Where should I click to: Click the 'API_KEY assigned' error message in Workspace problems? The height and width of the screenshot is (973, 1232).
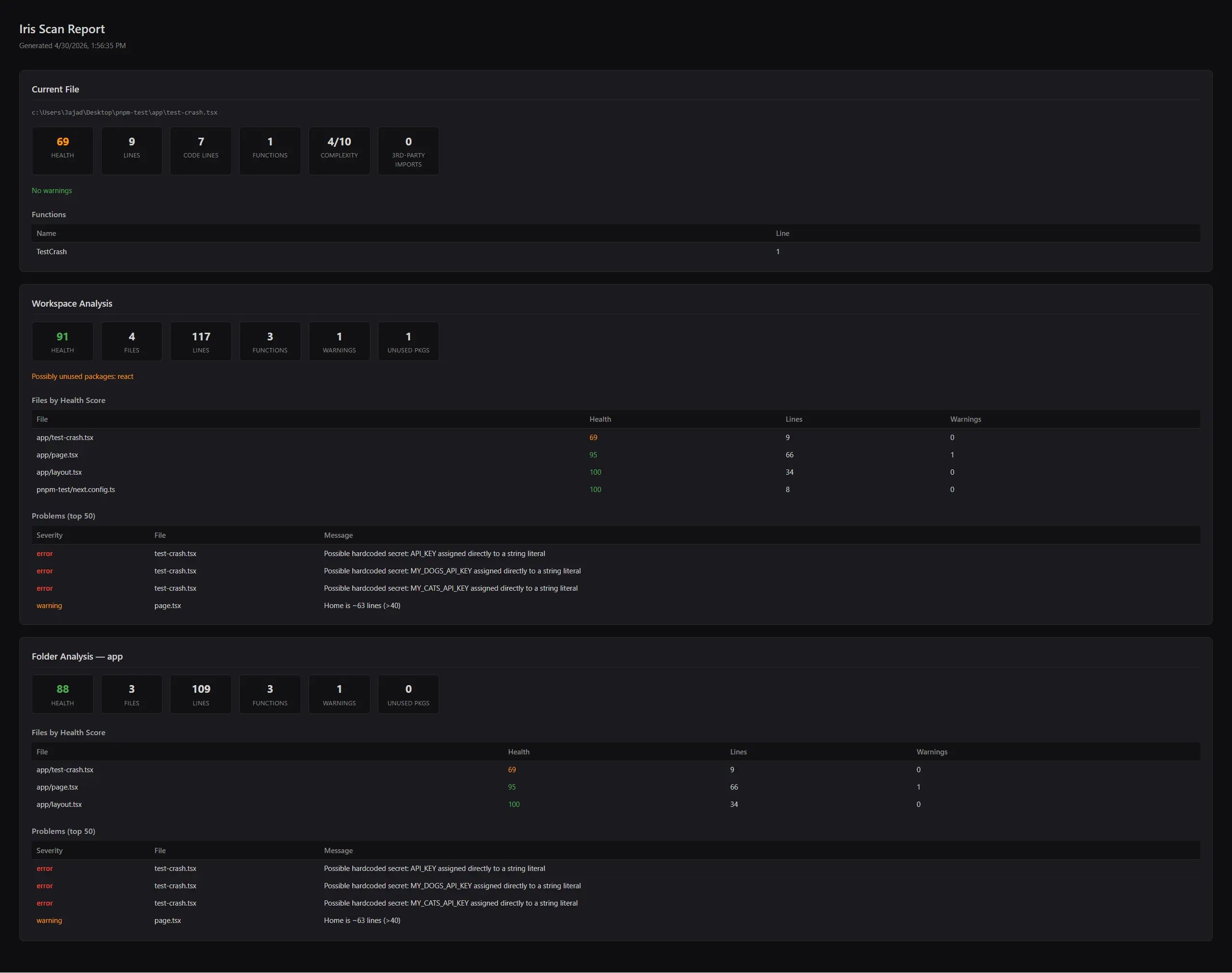coord(435,554)
